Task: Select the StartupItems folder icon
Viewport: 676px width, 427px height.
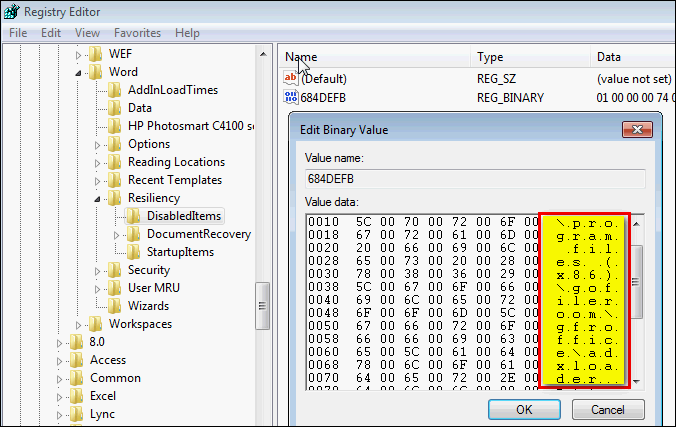Action: pyautogui.click(x=134, y=252)
